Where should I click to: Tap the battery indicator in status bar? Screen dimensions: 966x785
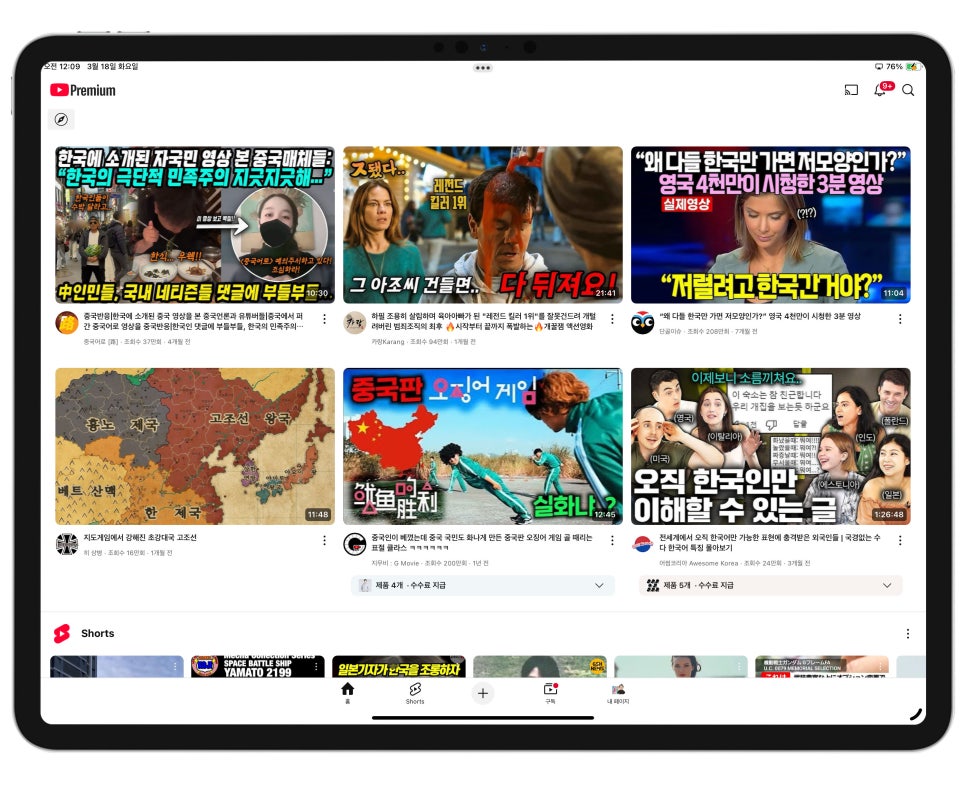pyautogui.click(x=913, y=67)
